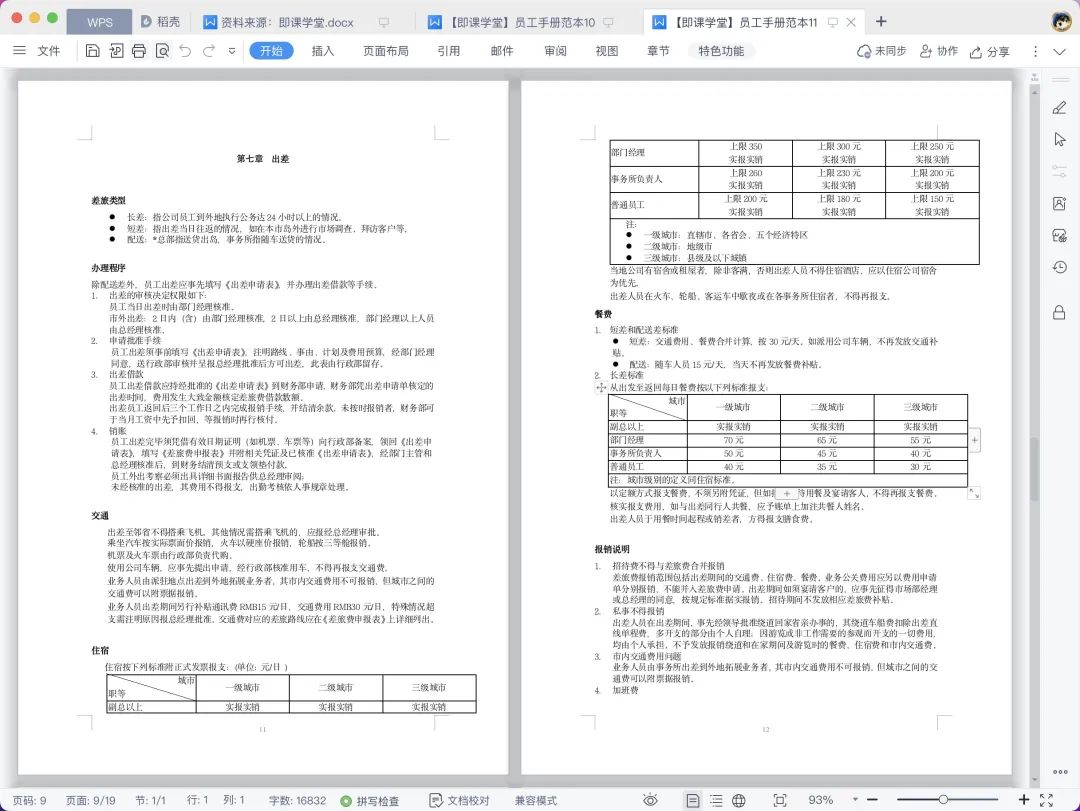1080x811 pixels.
Task: Click the ellipsis at the sidebar bottom
Action: pos(1060,772)
